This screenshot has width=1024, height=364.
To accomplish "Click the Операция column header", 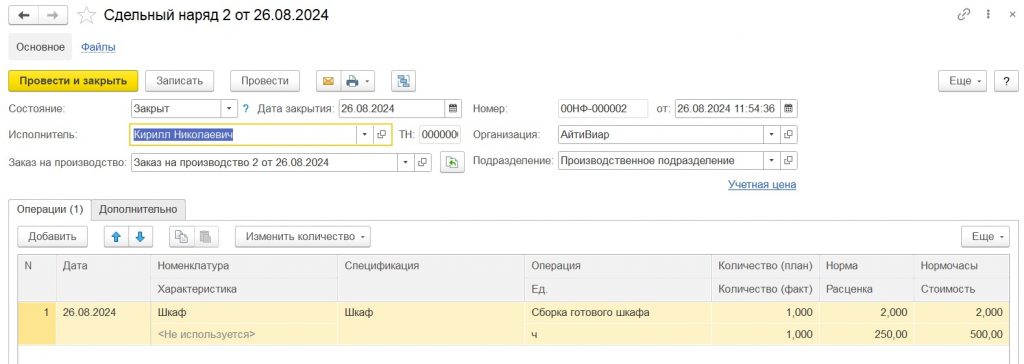I will coord(618,266).
